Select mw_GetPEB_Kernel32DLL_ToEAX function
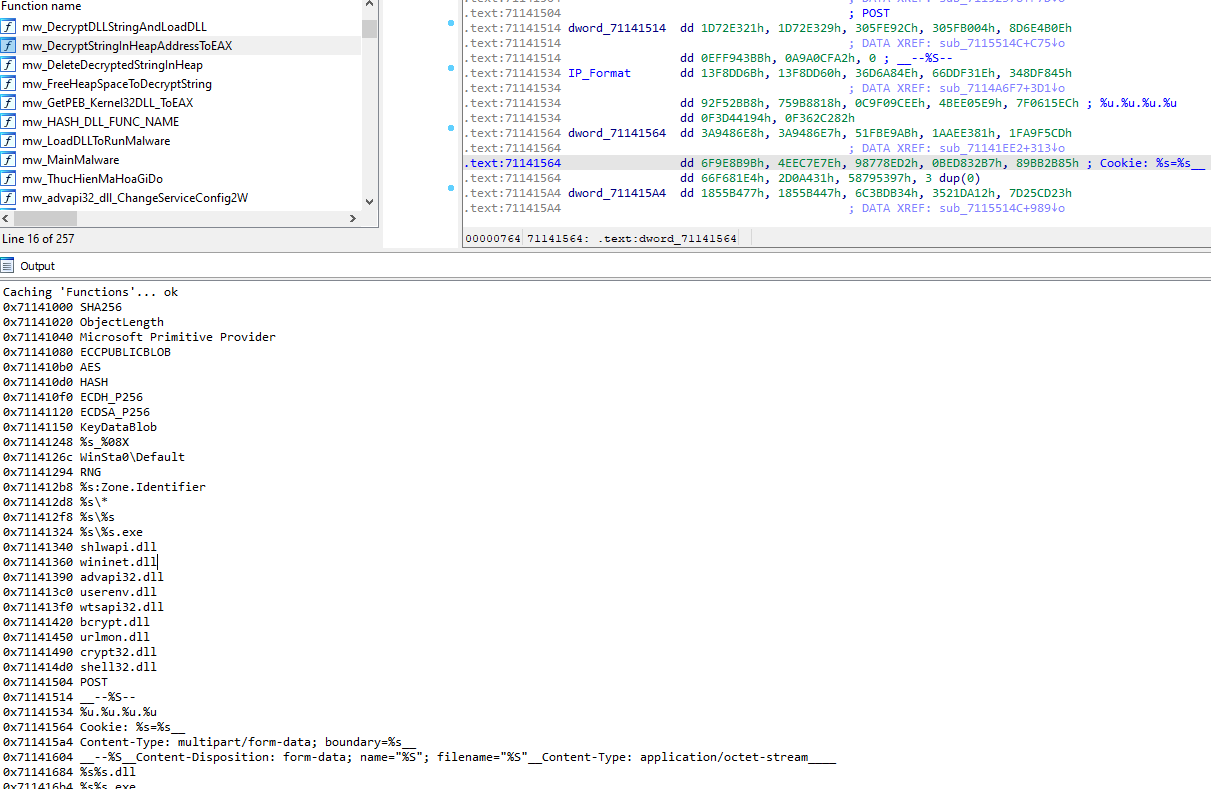The width and height of the screenshot is (1211, 789). [108, 103]
